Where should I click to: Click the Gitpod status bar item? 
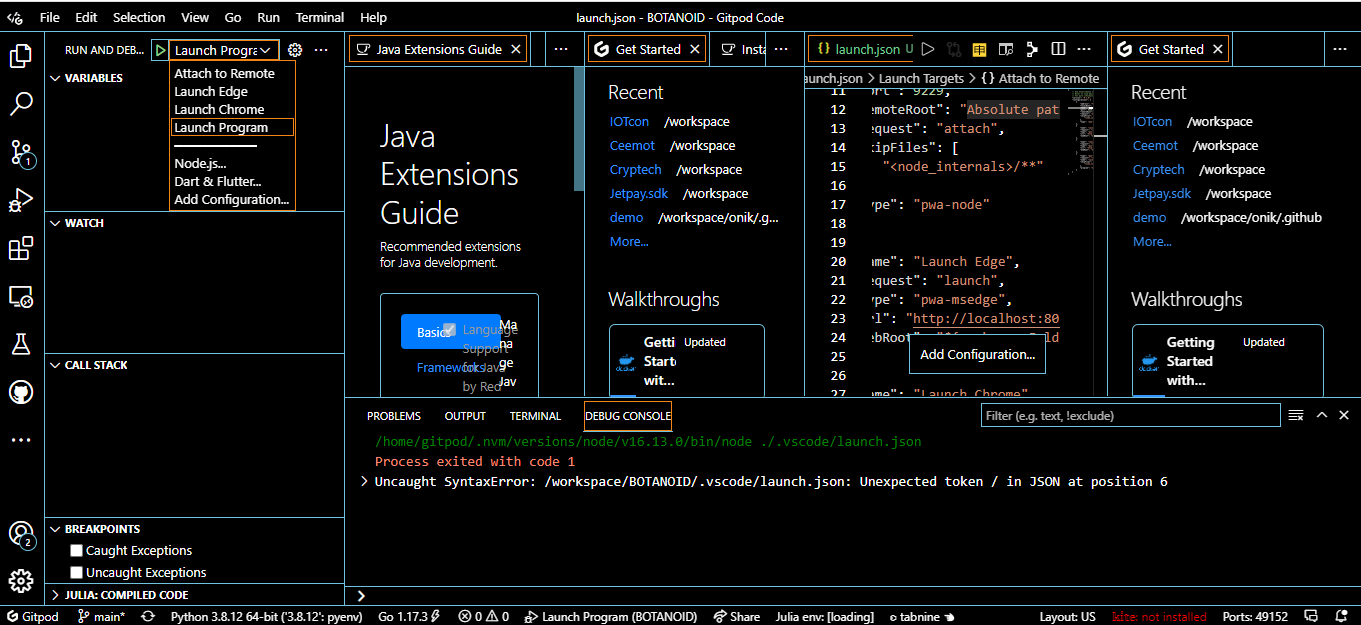tap(32, 616)
